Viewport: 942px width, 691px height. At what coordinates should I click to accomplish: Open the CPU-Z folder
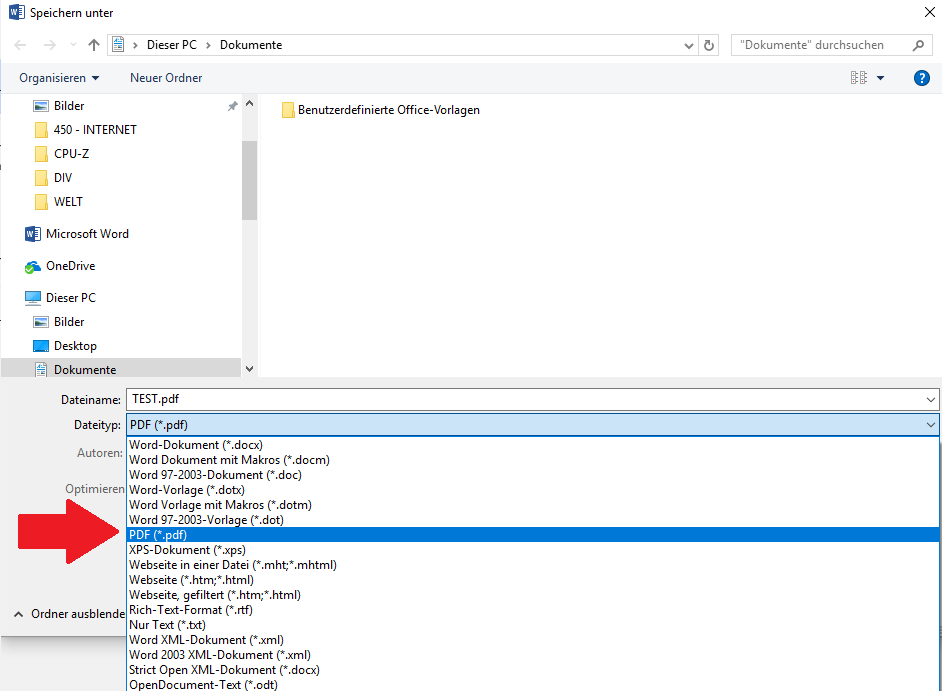click(x=62, y=154)
